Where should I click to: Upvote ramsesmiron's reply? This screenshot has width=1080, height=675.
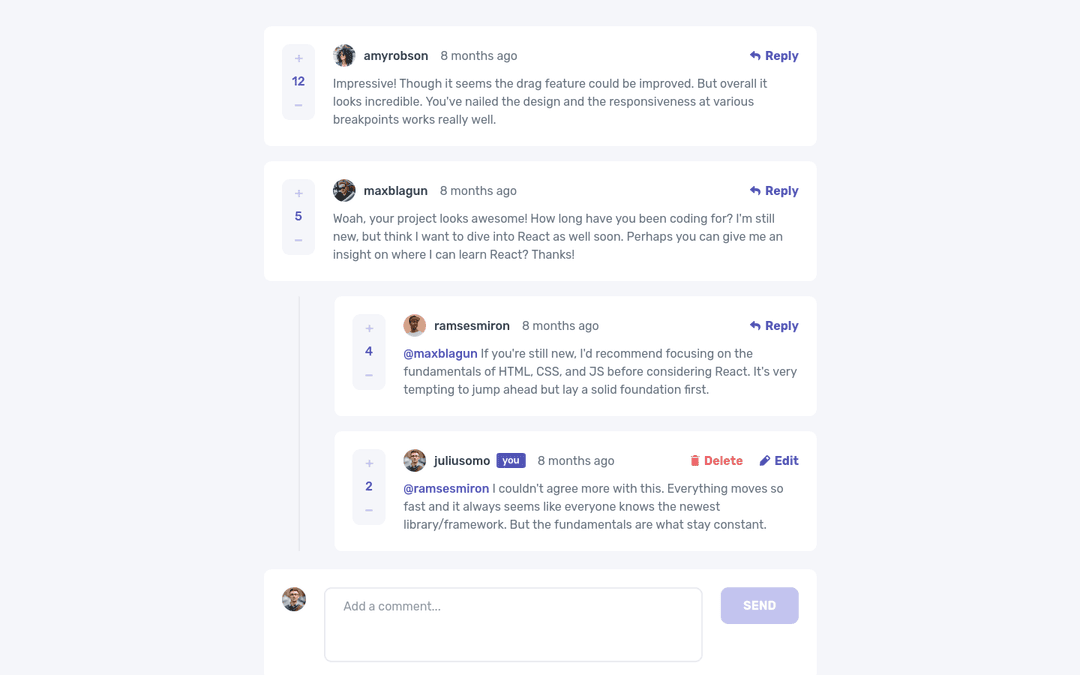pos(369,327)
